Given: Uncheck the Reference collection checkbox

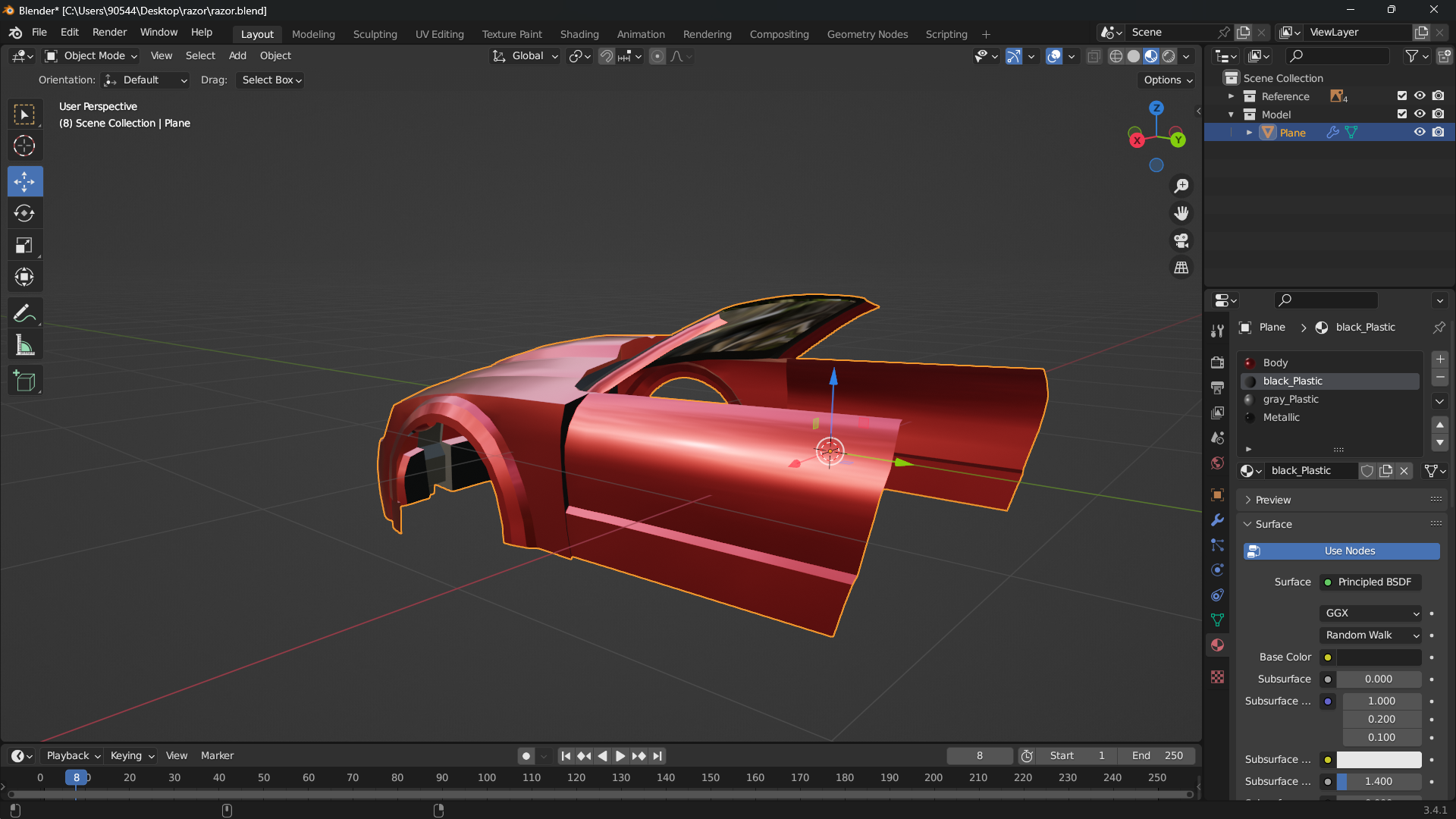Looking at the screenshot, I should click(1401, 96).
